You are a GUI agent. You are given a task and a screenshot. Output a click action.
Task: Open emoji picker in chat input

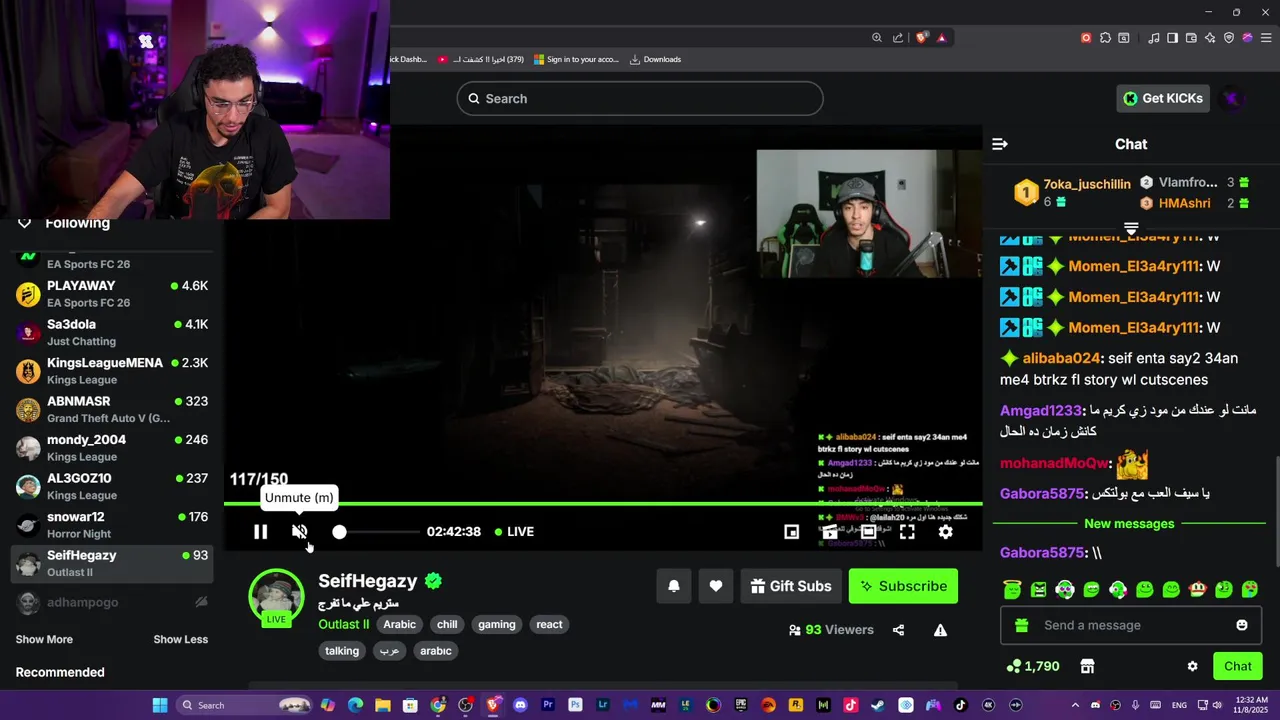coord(1242,625)
